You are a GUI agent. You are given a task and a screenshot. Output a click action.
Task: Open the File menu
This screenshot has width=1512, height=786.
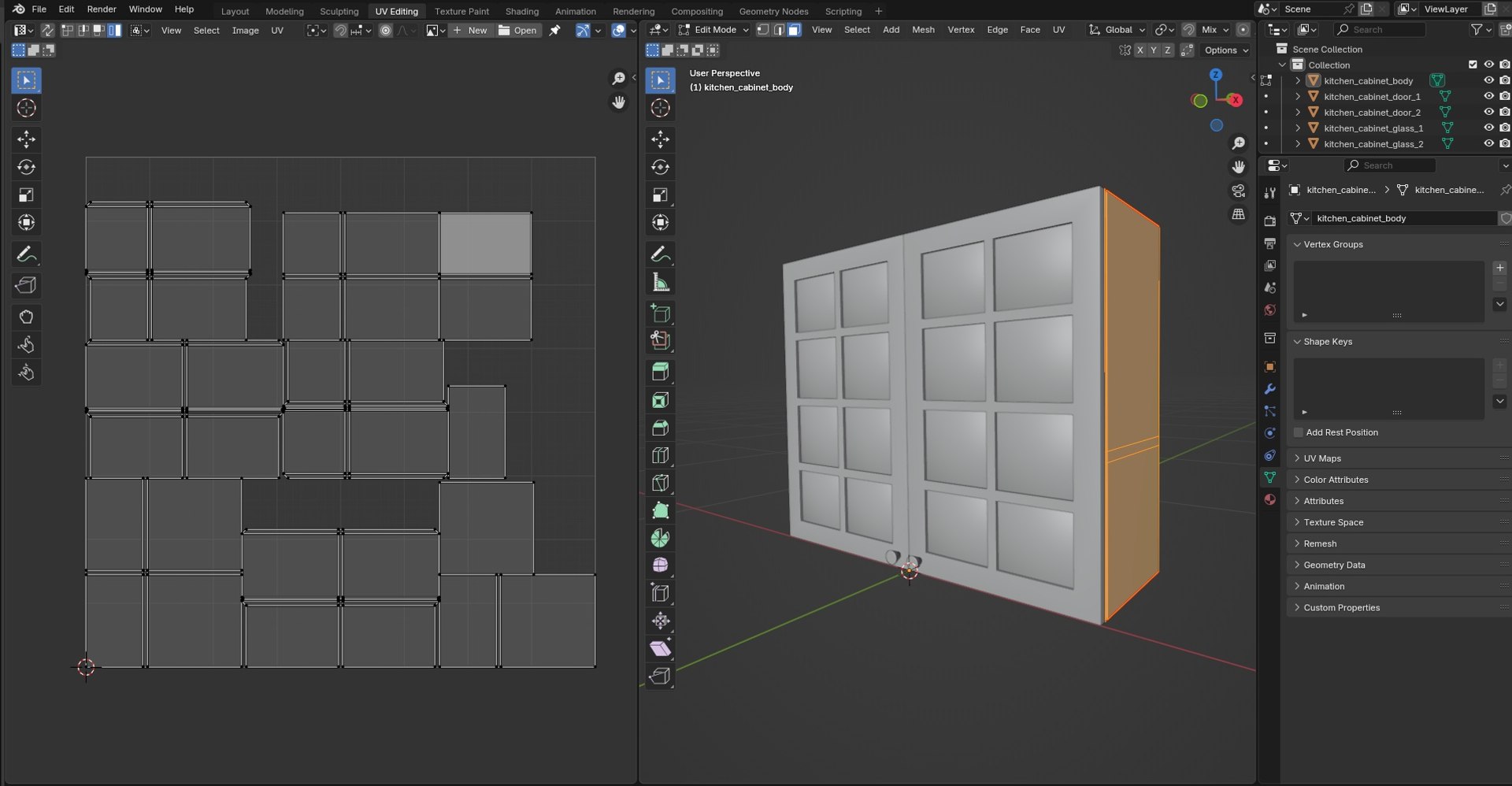(x=39, y=9)
